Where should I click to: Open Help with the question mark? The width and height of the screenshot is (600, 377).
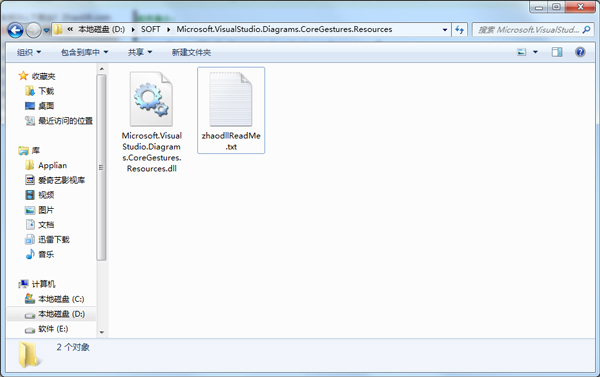[580, 52]
